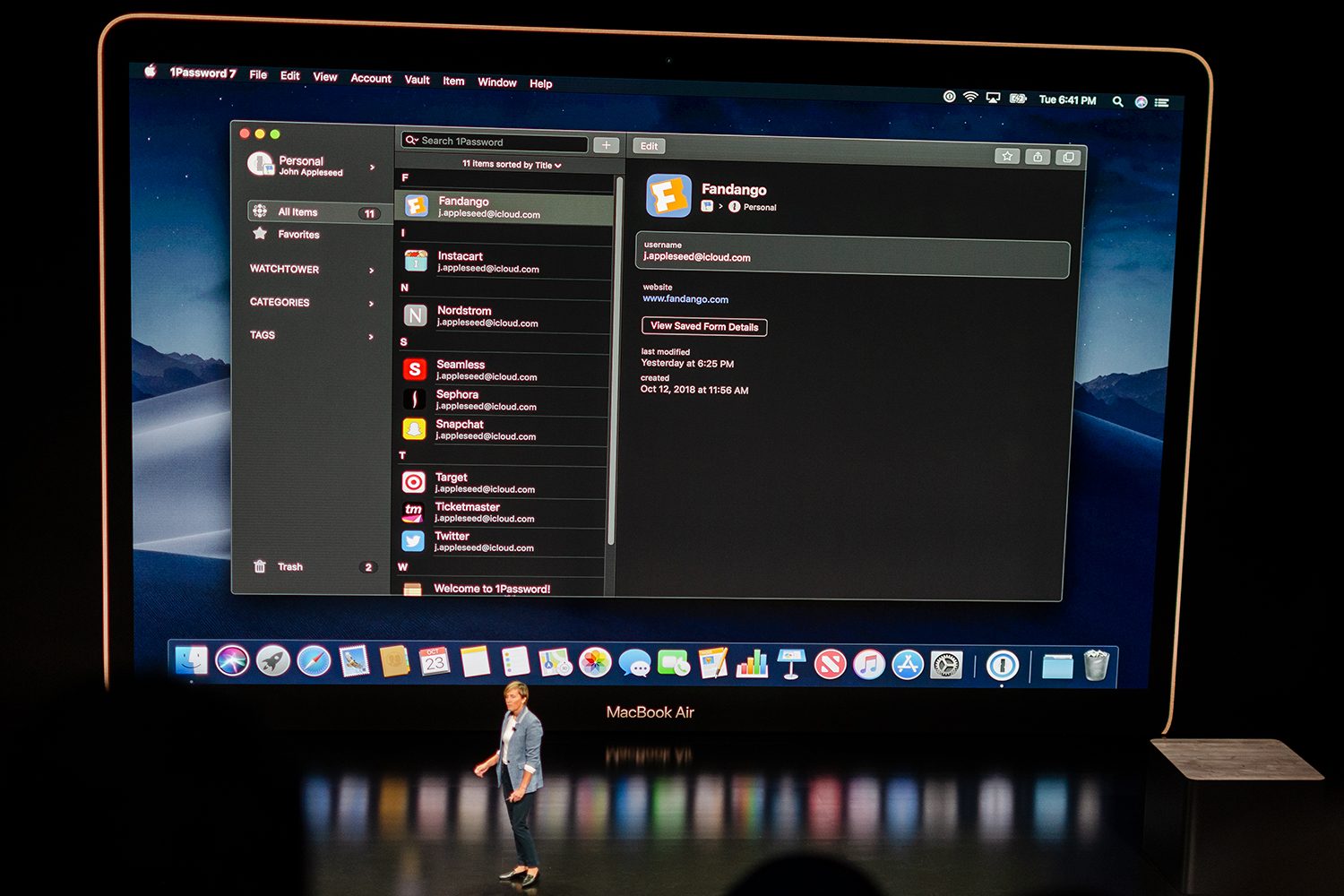The image size is (1344, 896).
Task: Click the share icon above the detail pane
Action: click(x=1038, y=155)
